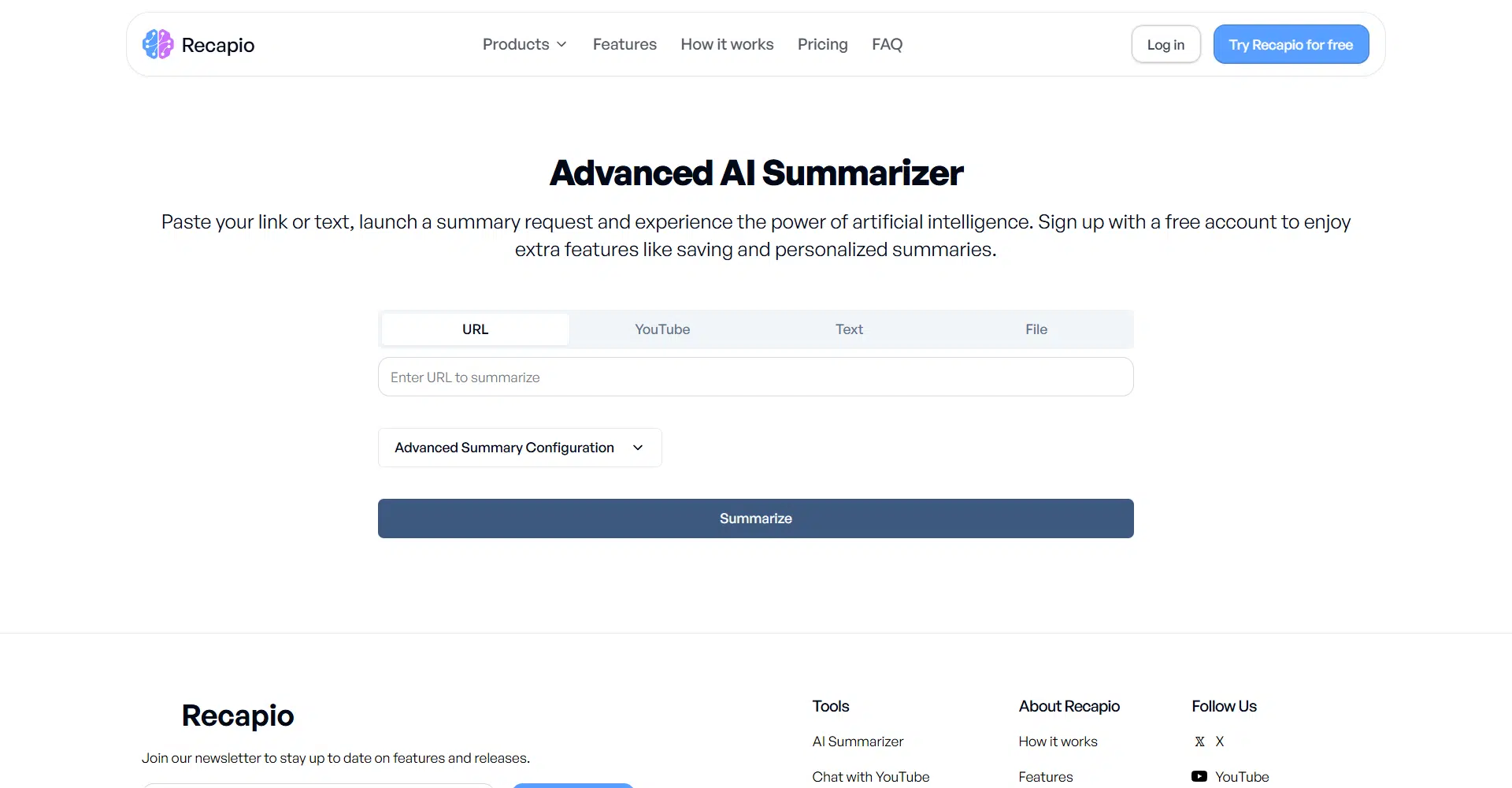This screenshot has height=788, width=1512.
Task: Click the Recapio brain logo icon
Action: tap(157, 45)
